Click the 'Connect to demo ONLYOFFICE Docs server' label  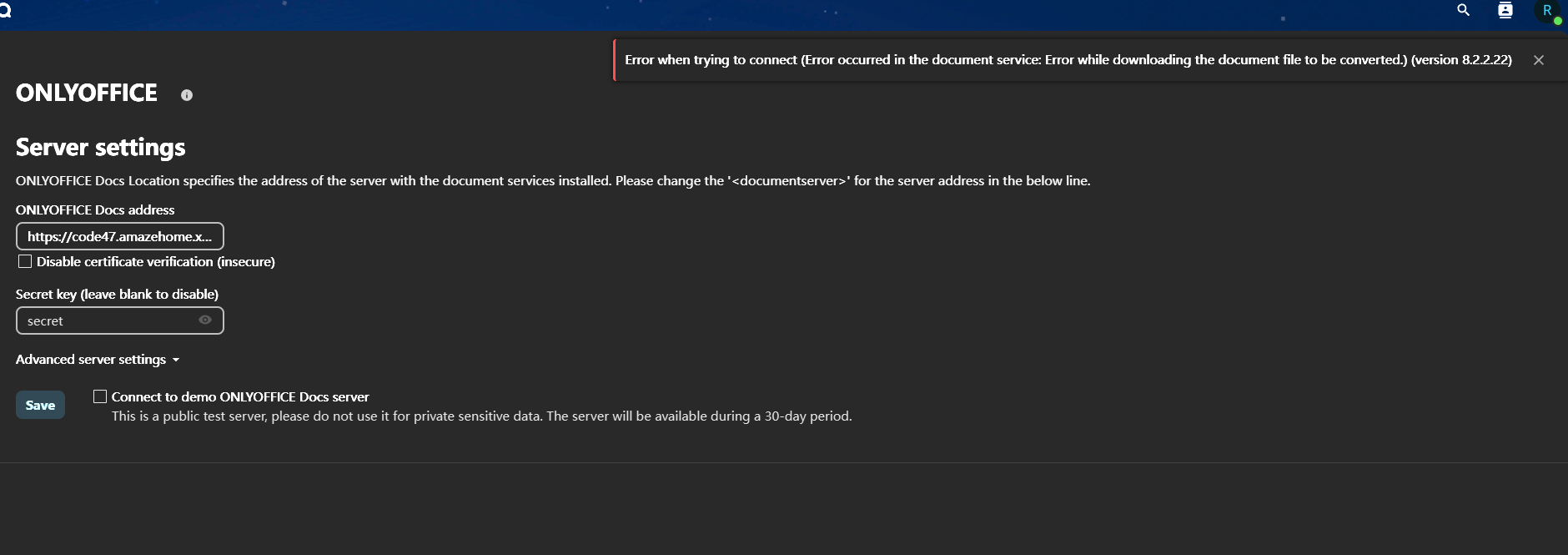[x=240, y=397]
